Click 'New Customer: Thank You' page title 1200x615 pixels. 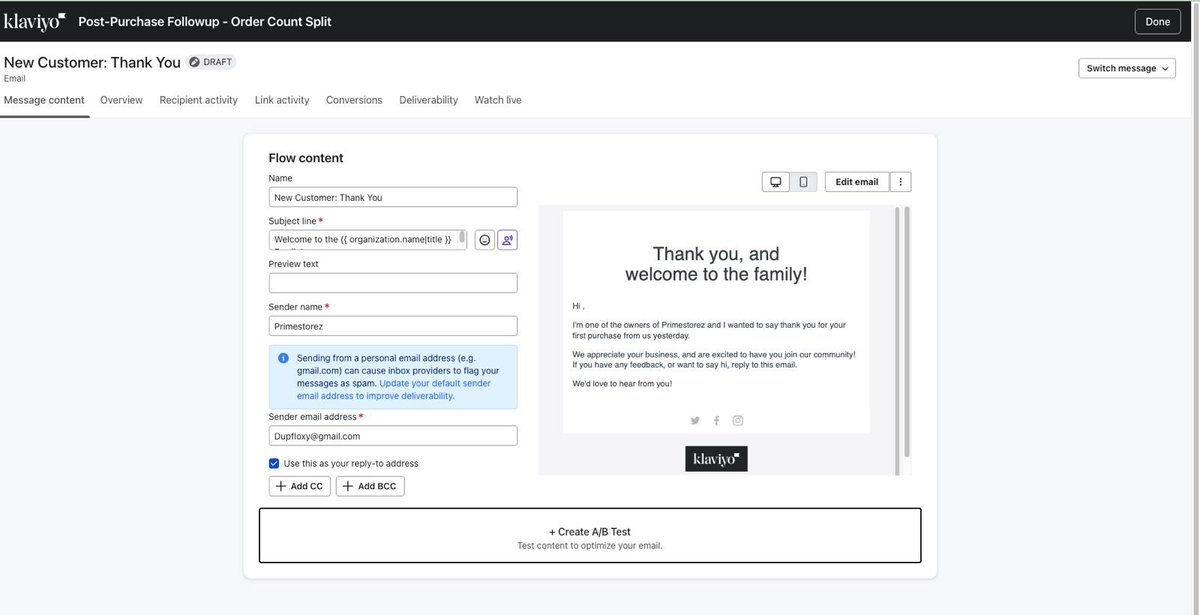[92, 62]
